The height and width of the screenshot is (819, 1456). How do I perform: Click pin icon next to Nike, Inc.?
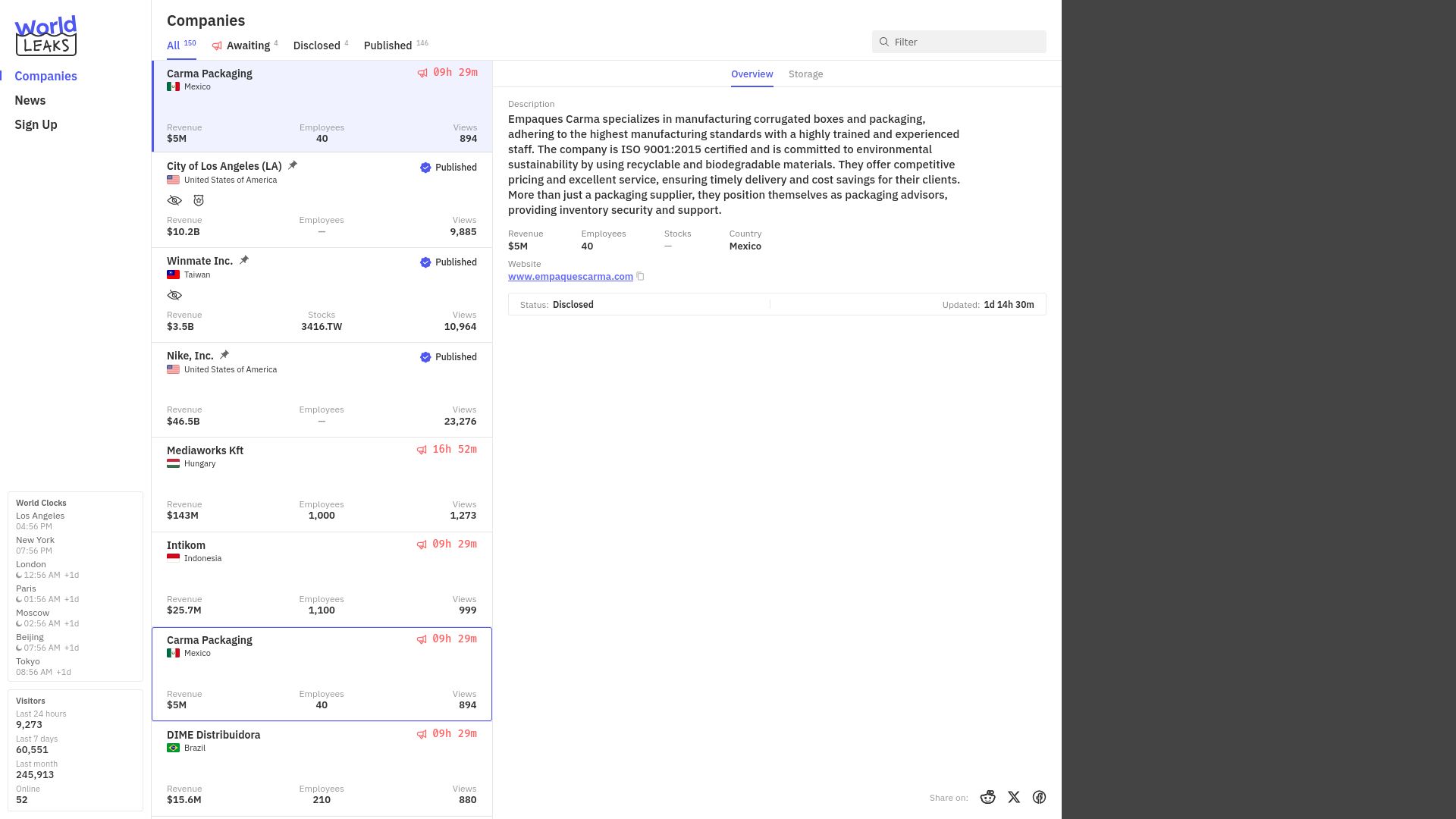coord(224,355)
